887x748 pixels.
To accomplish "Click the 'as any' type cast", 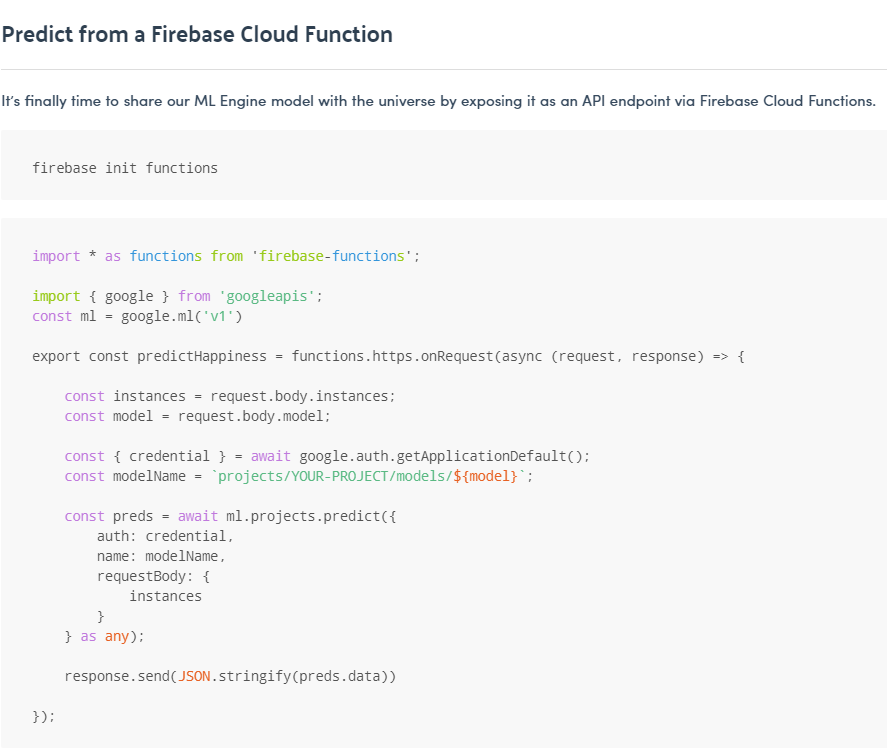I will point(105,636).
